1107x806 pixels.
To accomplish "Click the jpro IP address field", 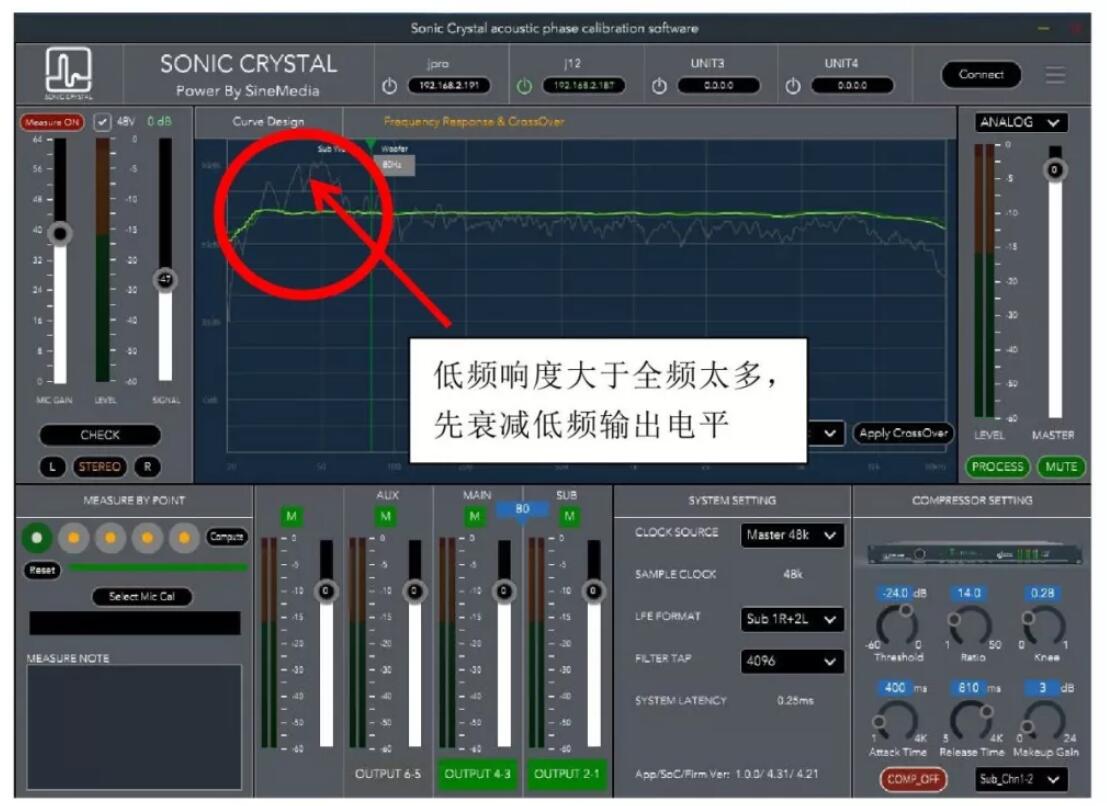I will click(449, 85).
